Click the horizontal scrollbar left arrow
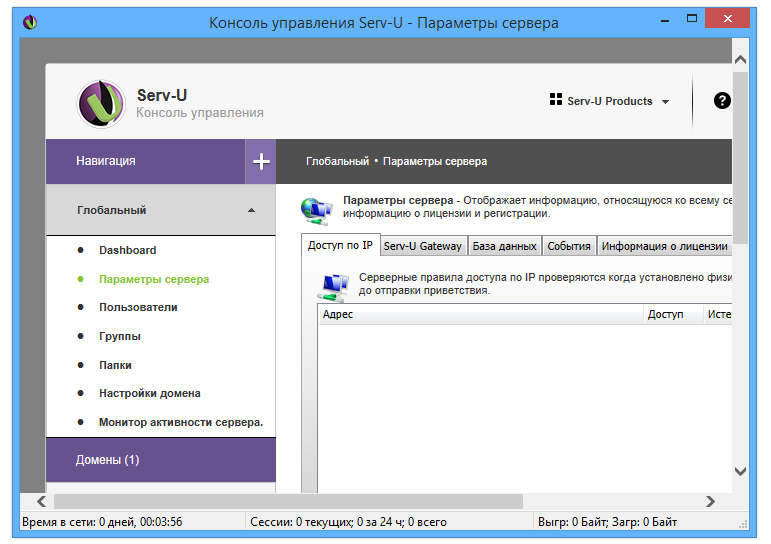 pyautogui.click(x=41, y=502)
